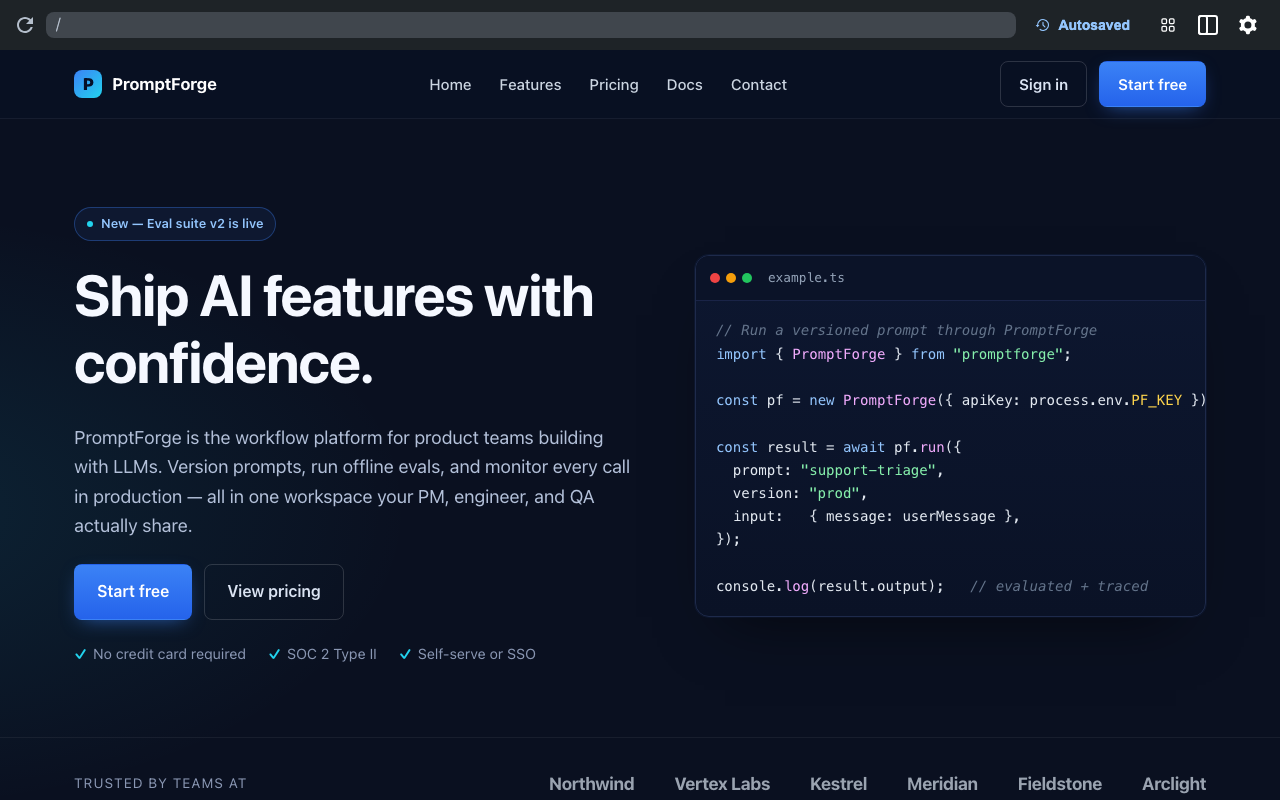This screenshot has height=800, width=1280.
Task: Click Start free in the header
Action: [1152, 84]
